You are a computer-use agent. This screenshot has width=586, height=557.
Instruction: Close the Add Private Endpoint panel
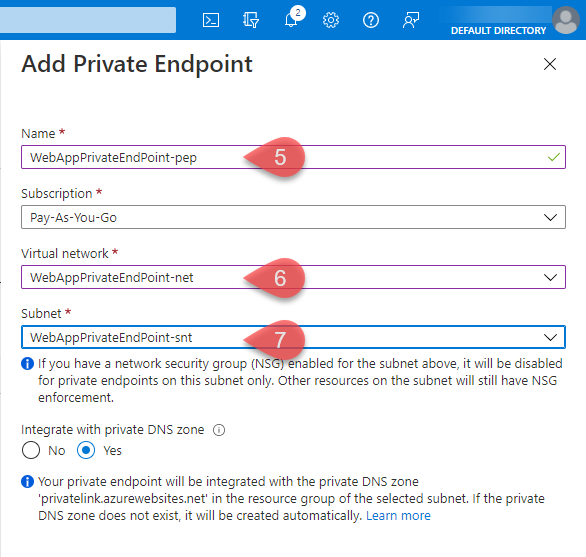(550, 64)
